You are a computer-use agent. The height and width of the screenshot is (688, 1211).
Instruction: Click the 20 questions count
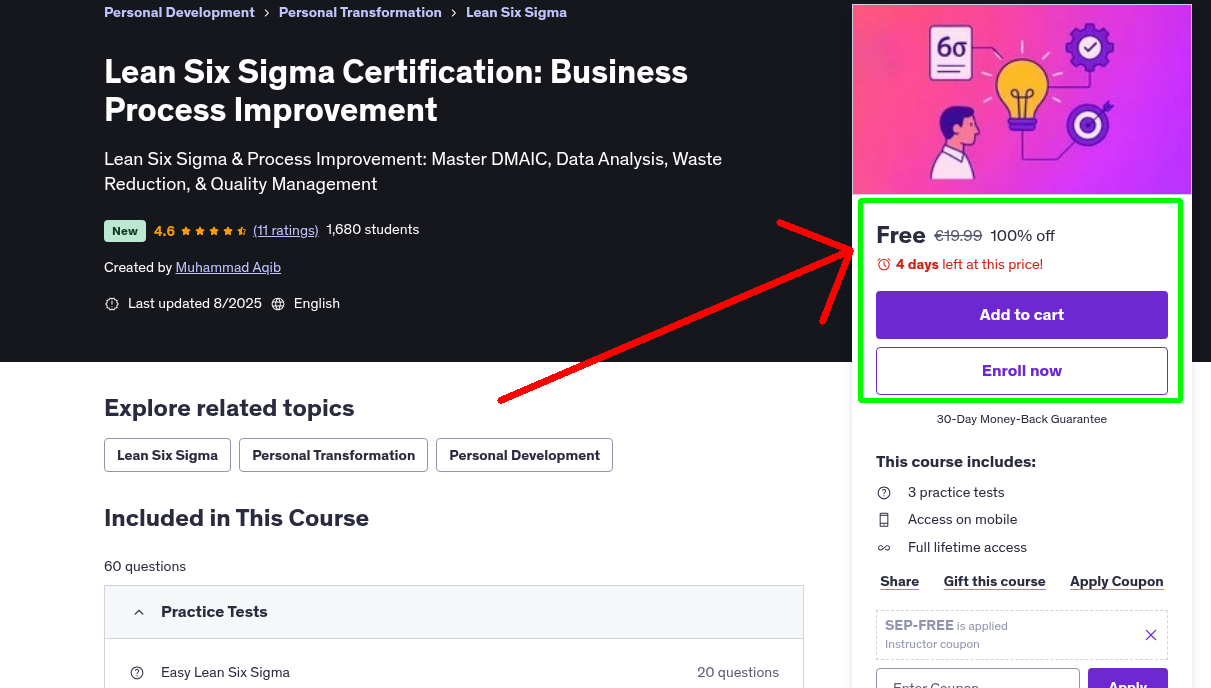738,673
